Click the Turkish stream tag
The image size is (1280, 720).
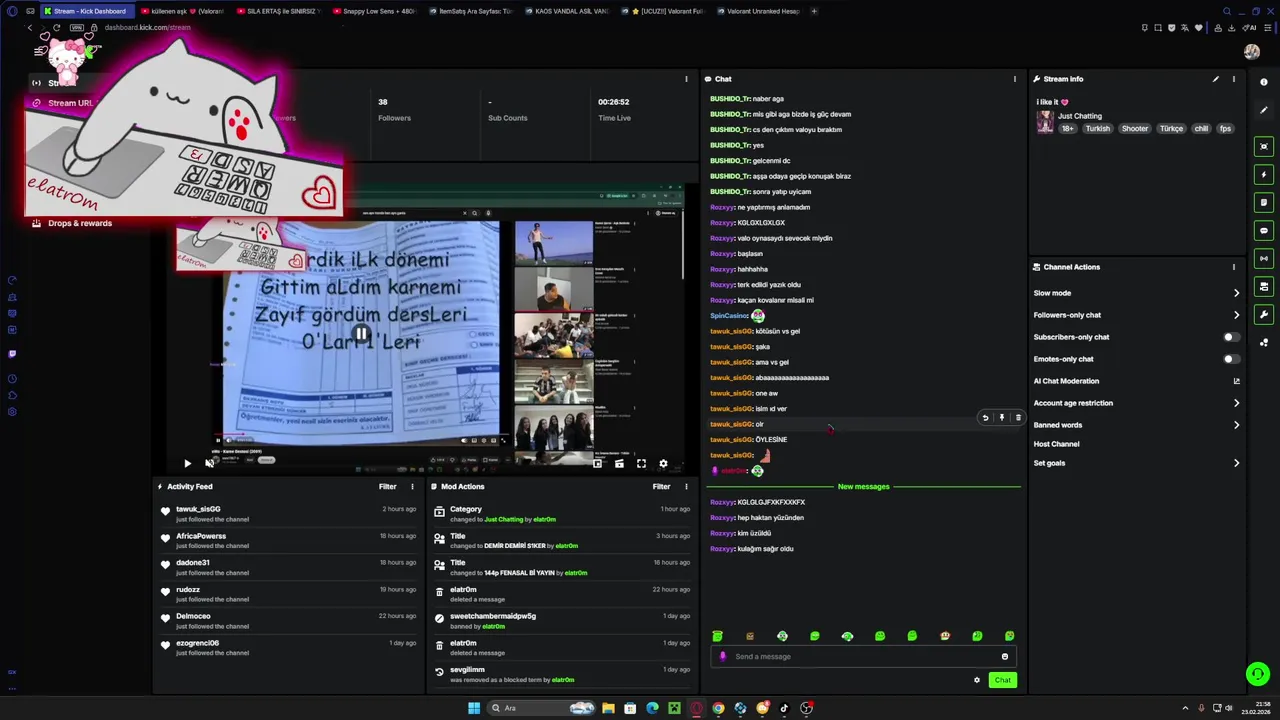(x=1098, y=129)
